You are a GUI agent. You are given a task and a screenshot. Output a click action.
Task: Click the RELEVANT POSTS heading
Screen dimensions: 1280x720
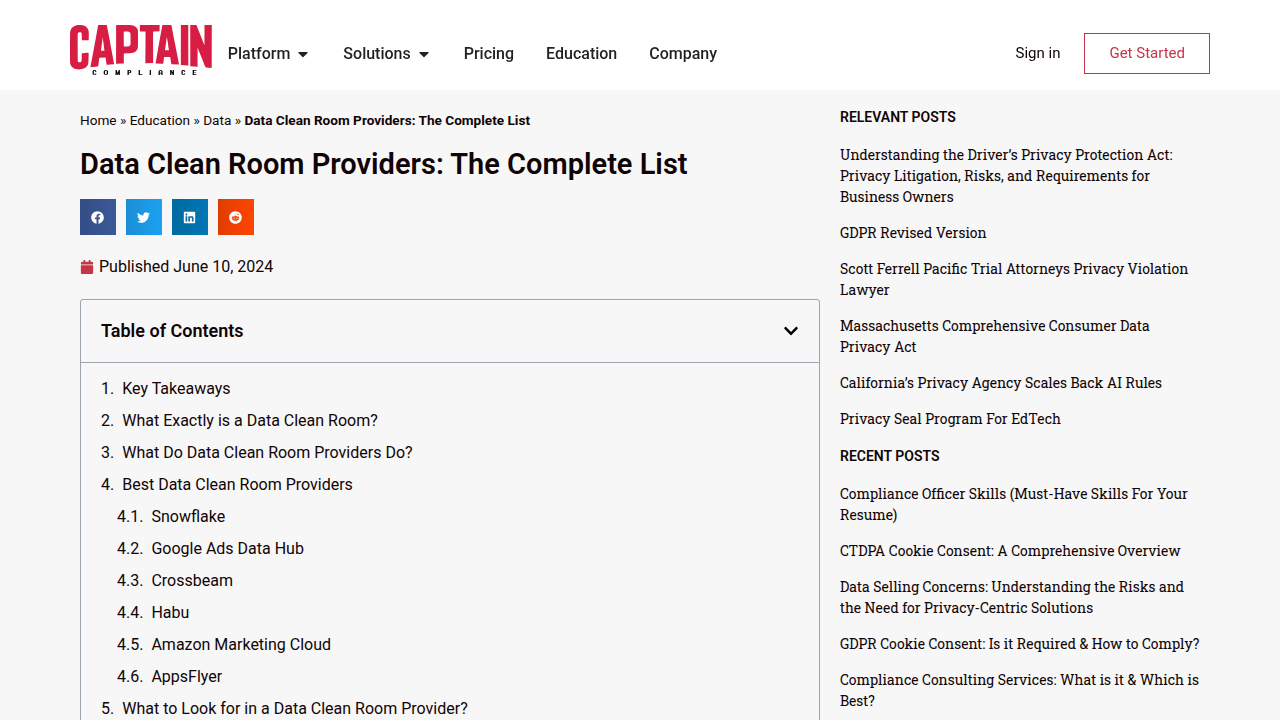point(898,117)
